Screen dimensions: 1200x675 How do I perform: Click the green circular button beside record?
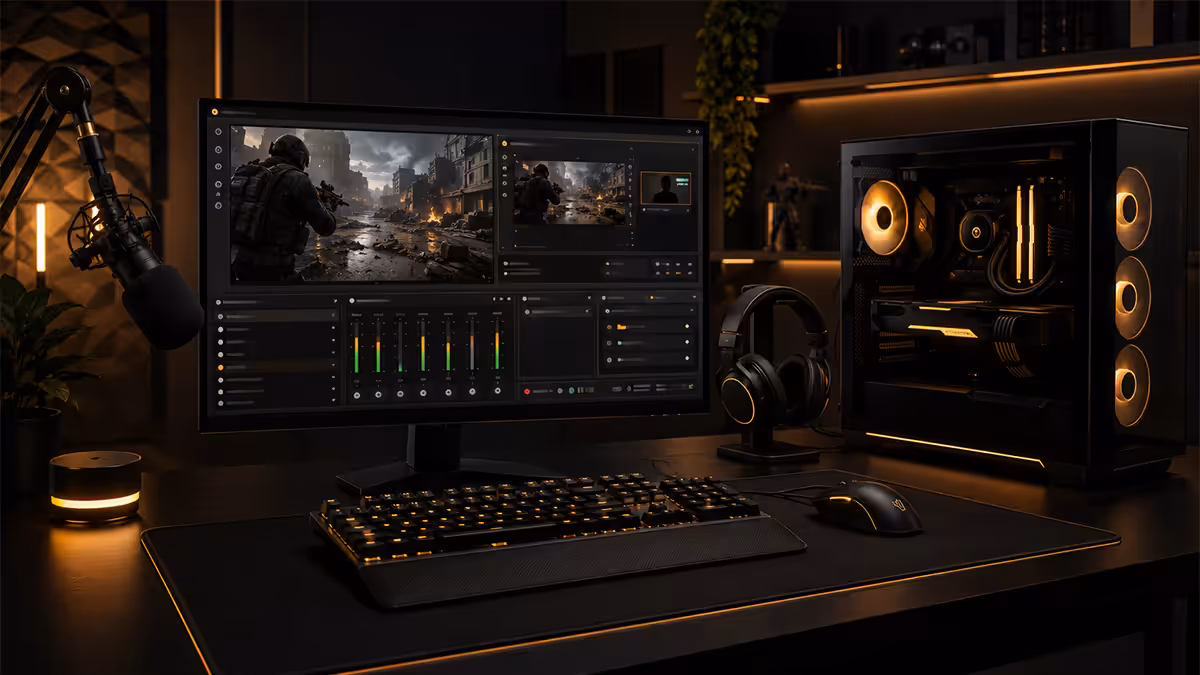(571, 390)
